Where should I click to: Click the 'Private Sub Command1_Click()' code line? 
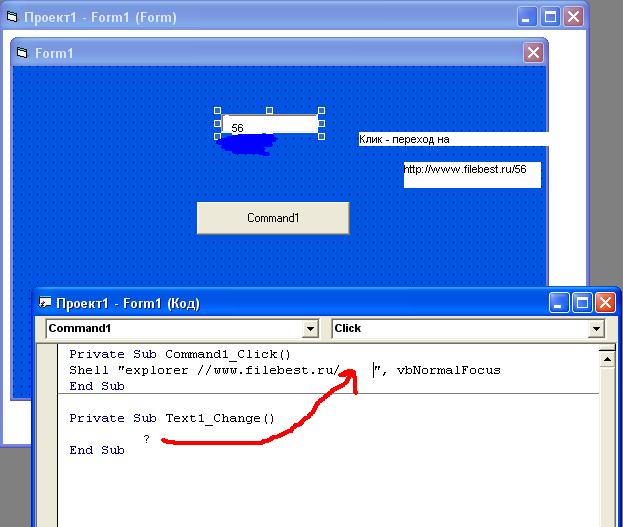pos(179,354)
